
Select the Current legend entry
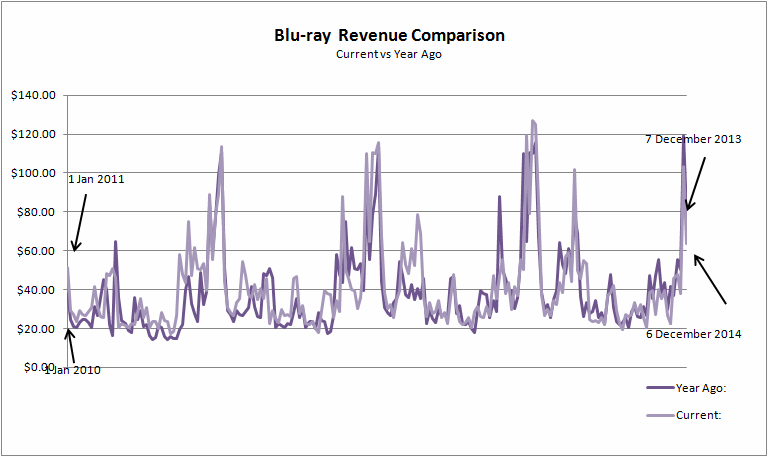[x=698, y=414]
